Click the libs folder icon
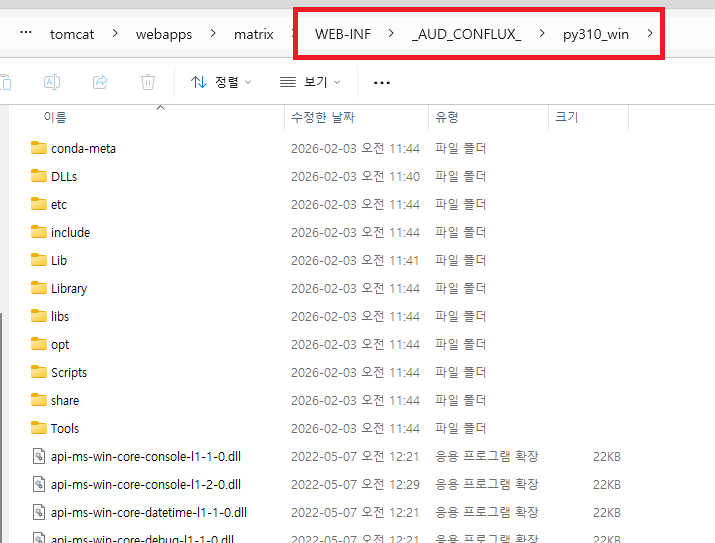 (39, 315)
